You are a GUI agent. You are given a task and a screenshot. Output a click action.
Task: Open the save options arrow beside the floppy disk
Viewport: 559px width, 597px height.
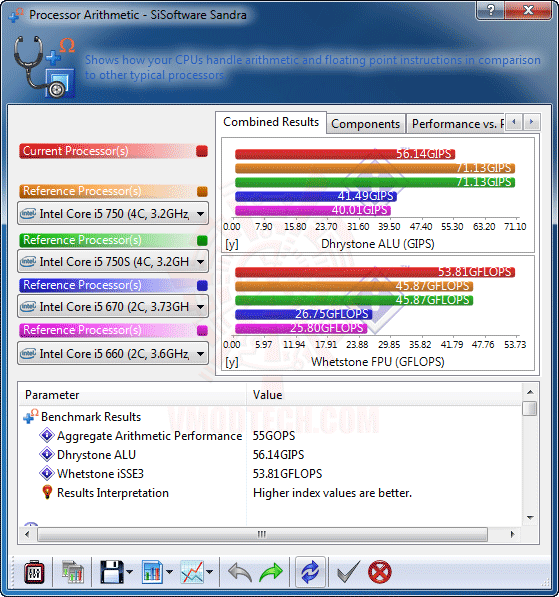tap(129, 571)
